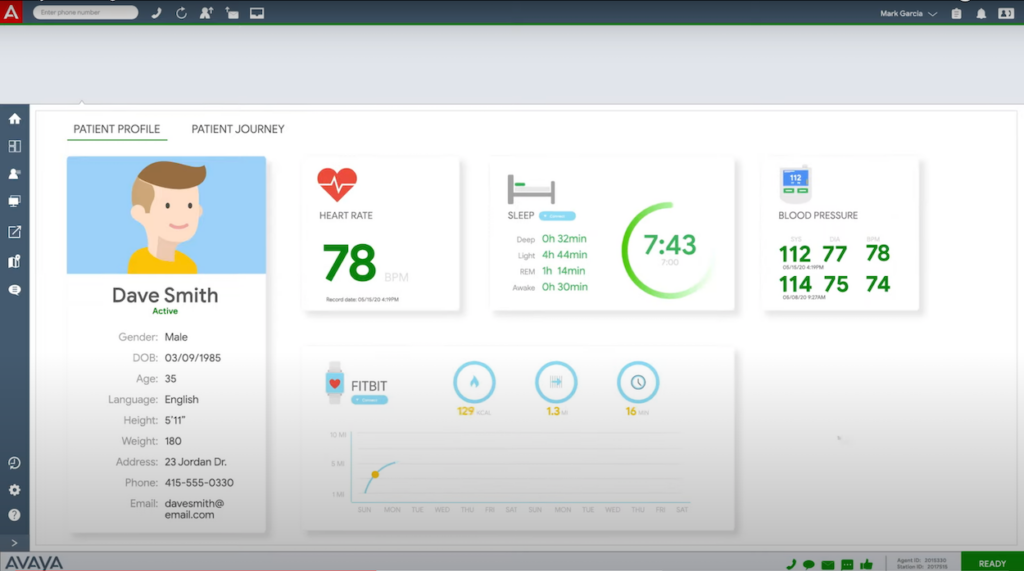
Task: Click the Enter phone number field
Action: [x=86, y=13]
